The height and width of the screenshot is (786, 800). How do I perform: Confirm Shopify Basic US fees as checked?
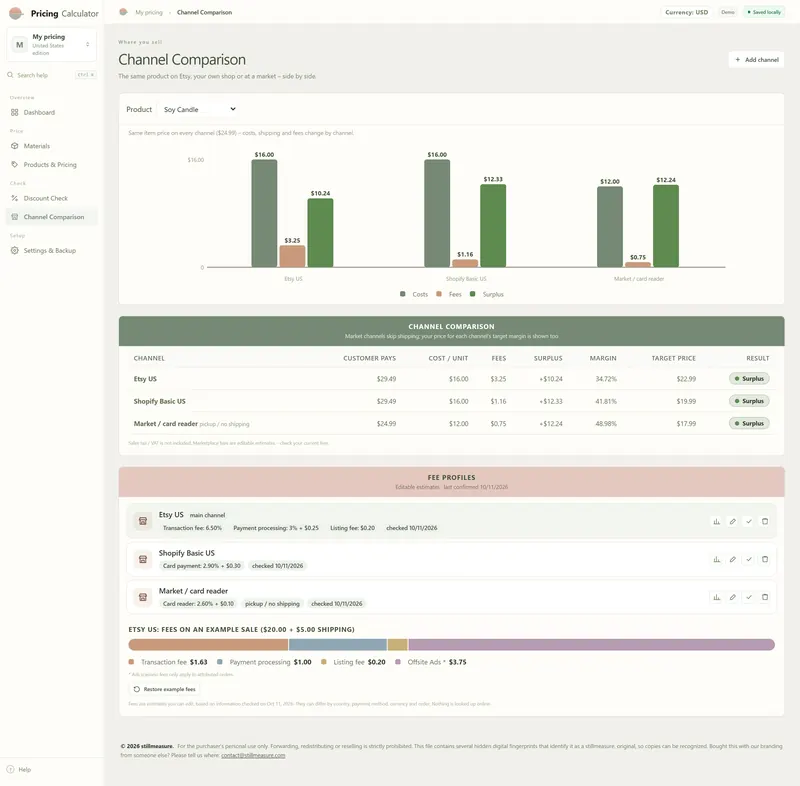[x=748, y=559]
